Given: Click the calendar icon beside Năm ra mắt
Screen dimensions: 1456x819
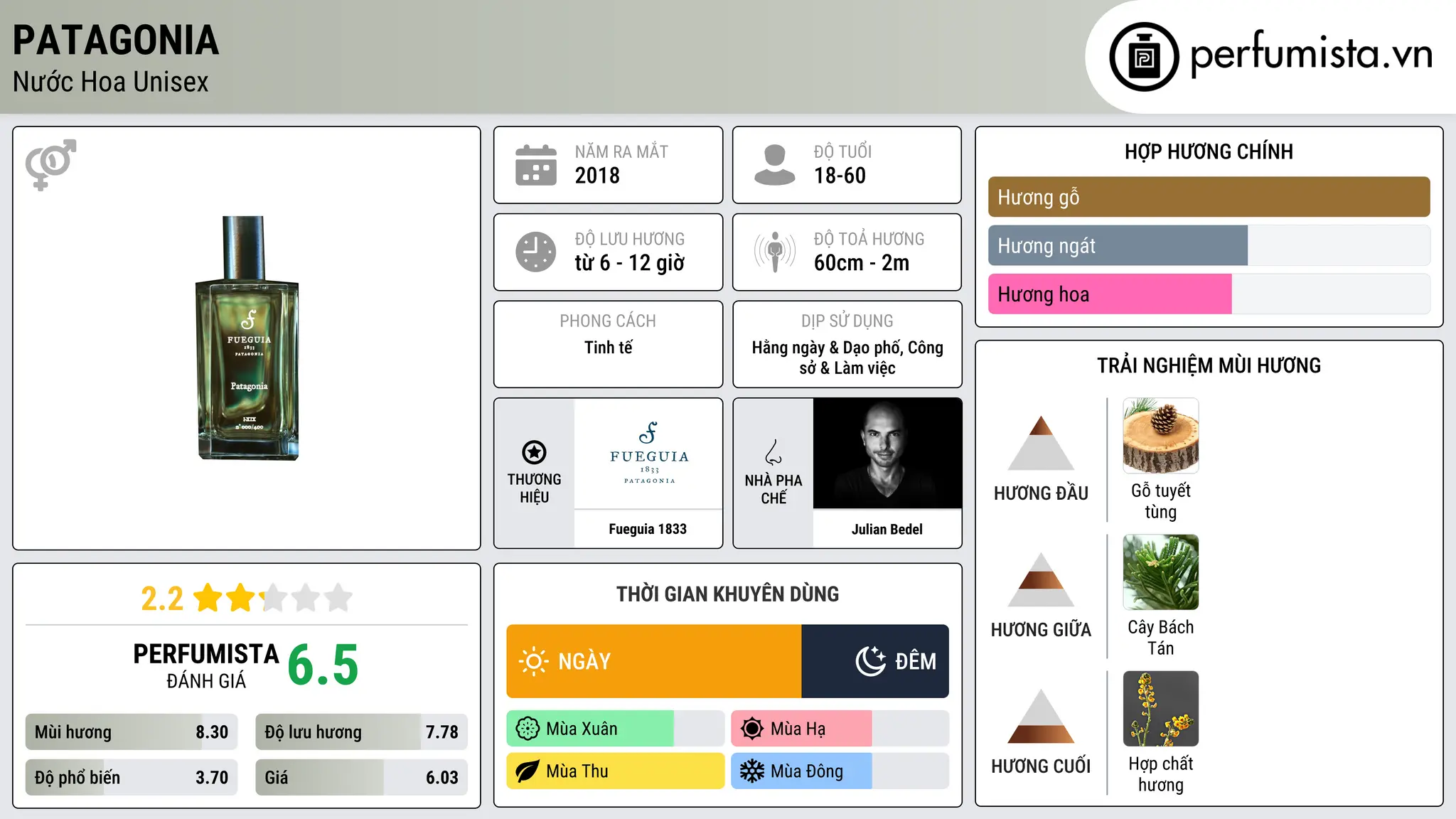Looking at the screenshot, I should pos(536,165).
